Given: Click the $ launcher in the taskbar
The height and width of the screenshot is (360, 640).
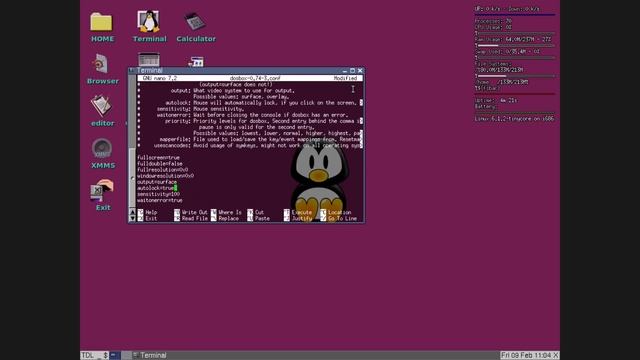Looking at the screenshot, I should coord(105,356).
